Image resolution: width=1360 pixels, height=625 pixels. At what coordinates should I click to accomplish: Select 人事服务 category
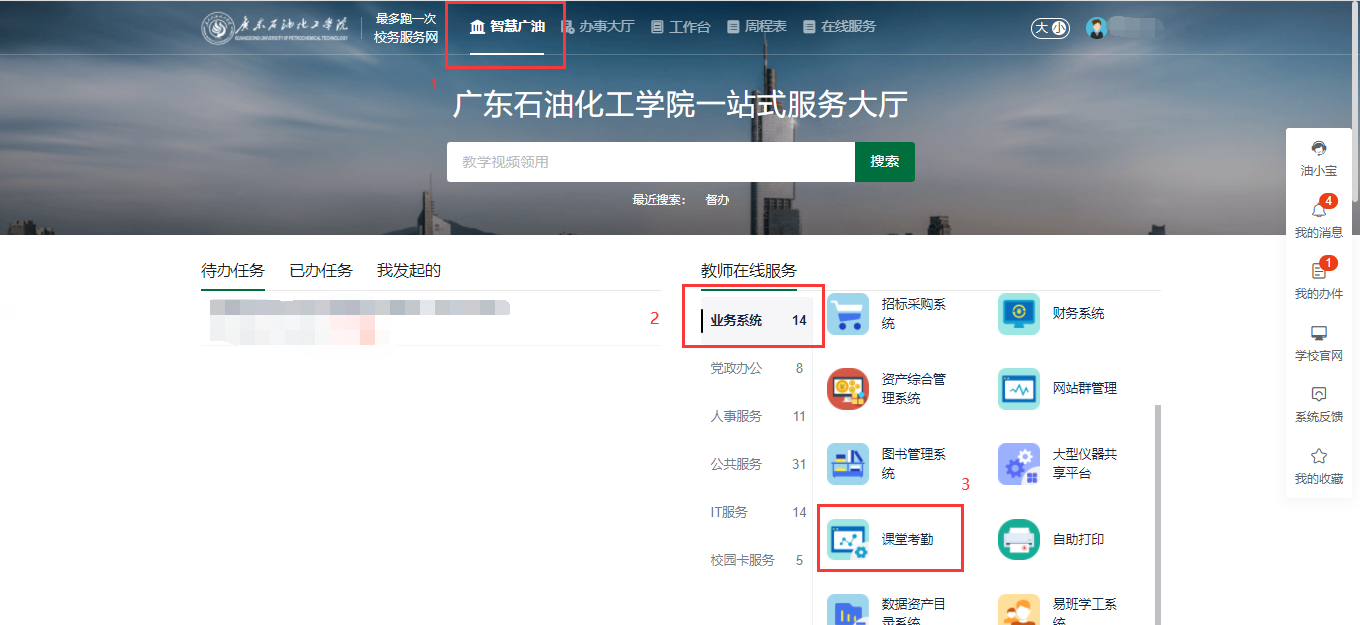tap(757, 416)
